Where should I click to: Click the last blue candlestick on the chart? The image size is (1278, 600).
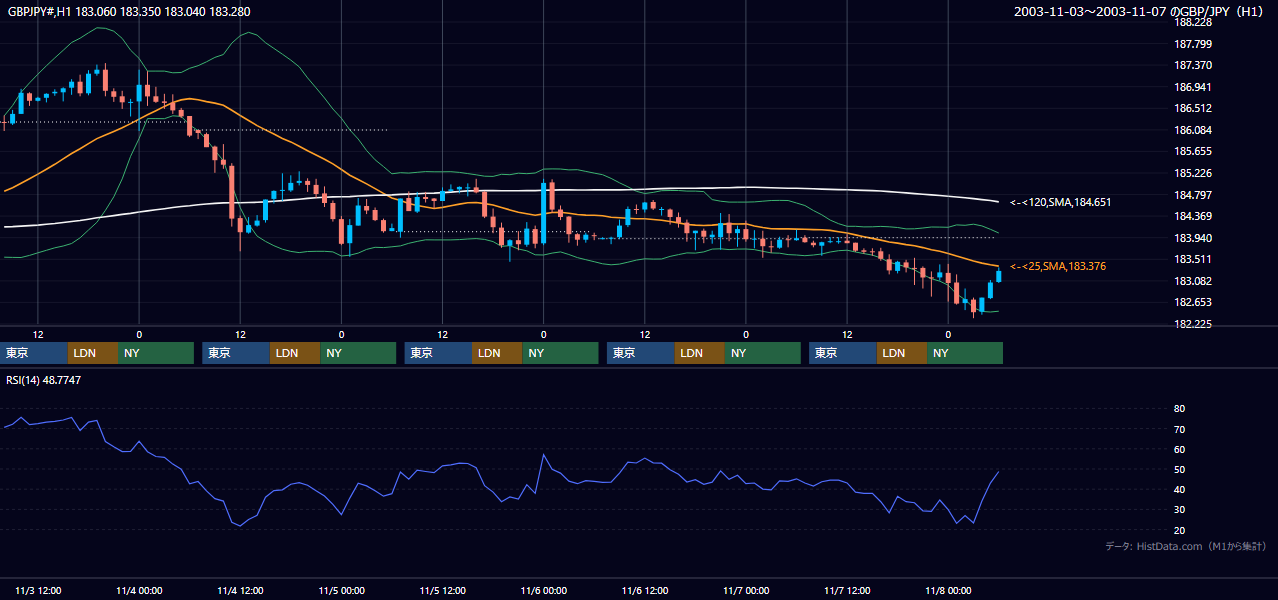(x=998, y=276)
